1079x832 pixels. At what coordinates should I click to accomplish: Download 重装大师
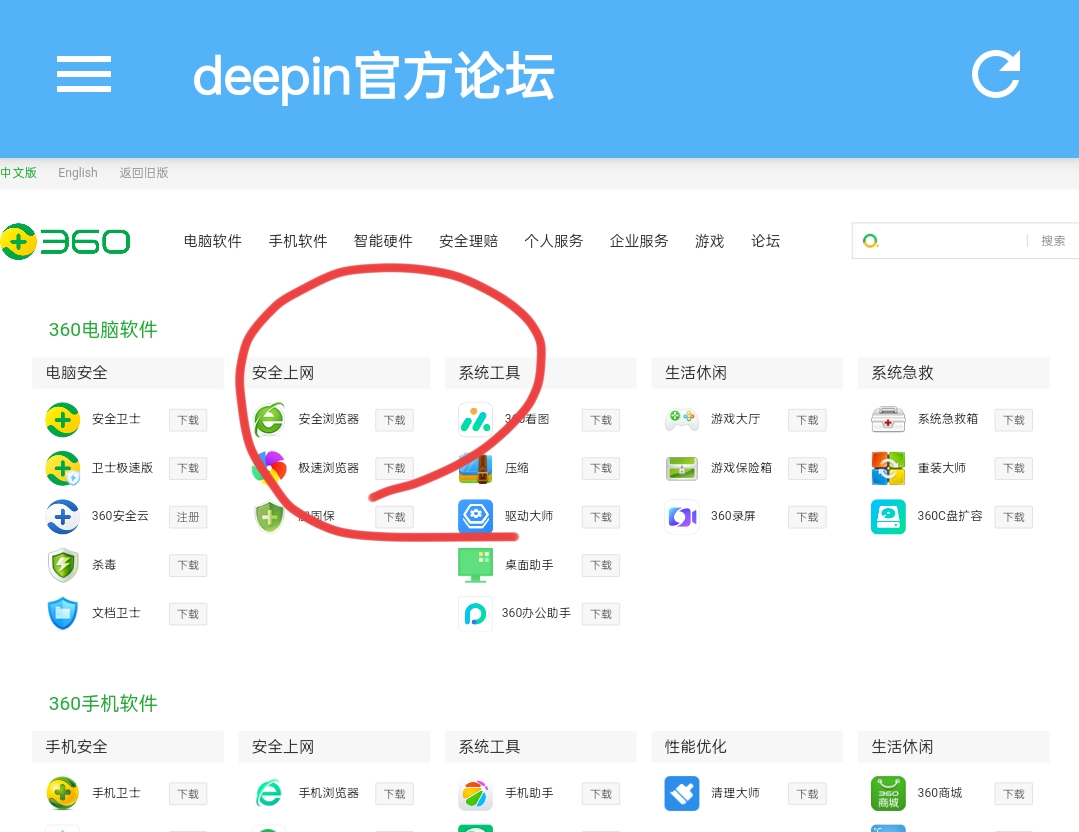click(1014, 468)
